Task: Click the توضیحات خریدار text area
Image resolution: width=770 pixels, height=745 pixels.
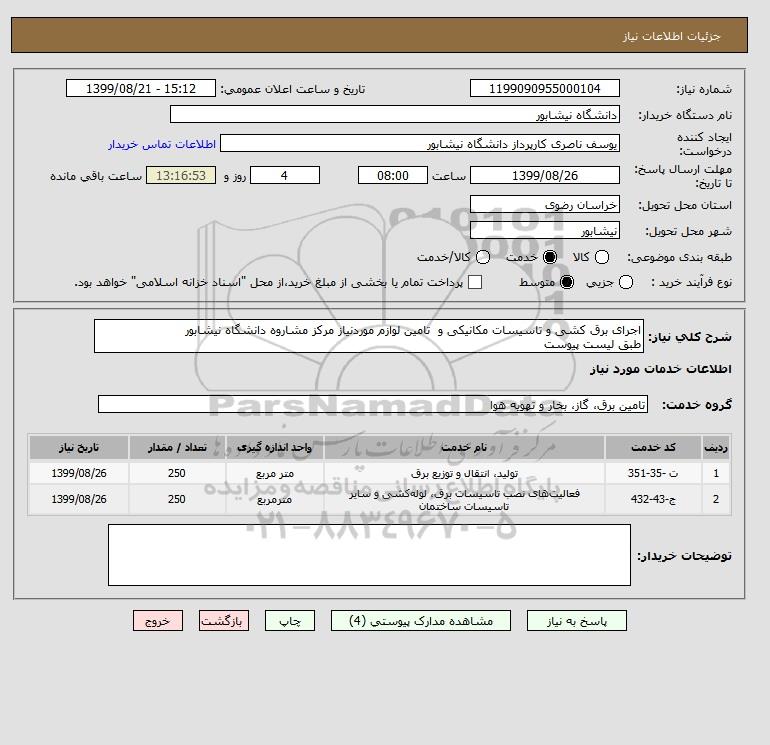Action: click(369, 555)
